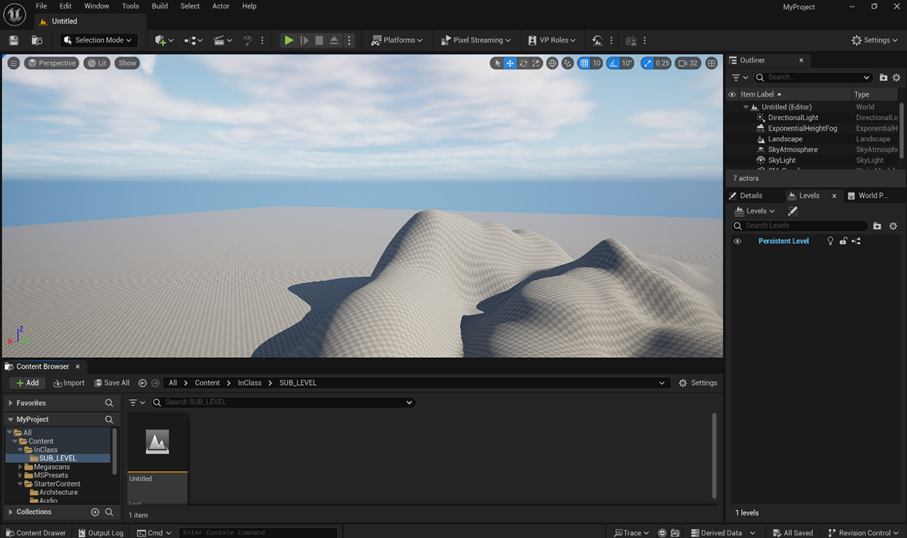The height and width of the screenshot is (538, 907).
Task: Collapse the Untitled (Editor) world row
Action: click(x=746, y=107)
